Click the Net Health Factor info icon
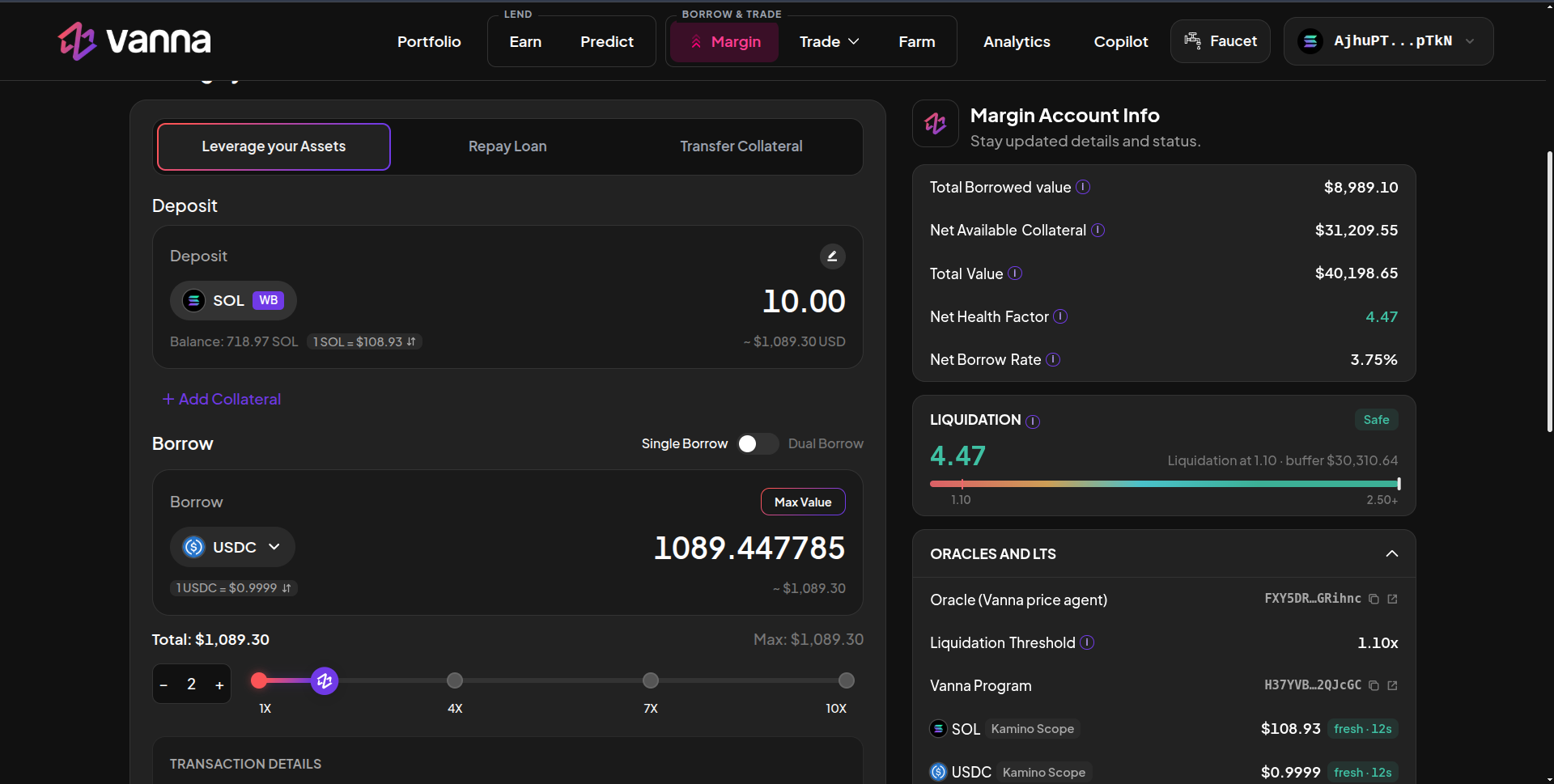1554x784 pixels. coord(1060,316)
